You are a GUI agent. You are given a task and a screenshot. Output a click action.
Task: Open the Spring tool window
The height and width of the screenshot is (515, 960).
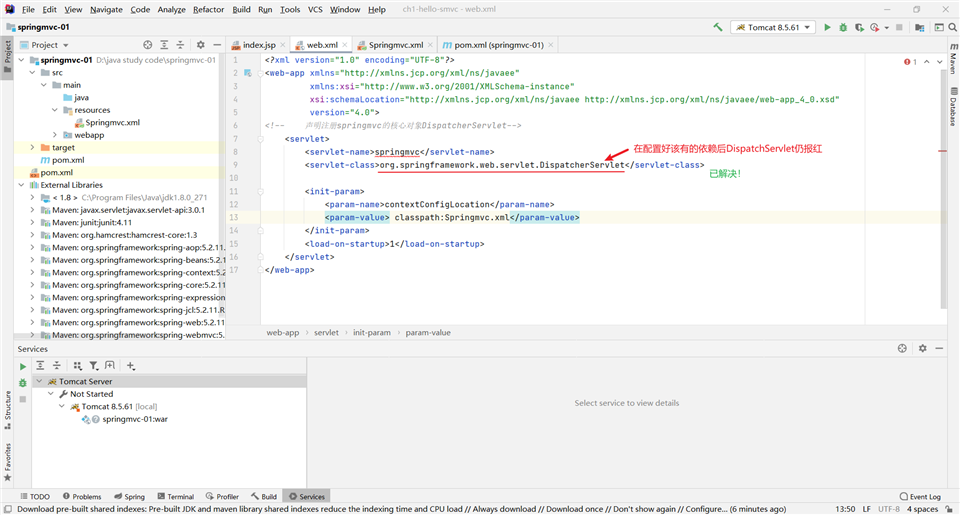point(130,497)
